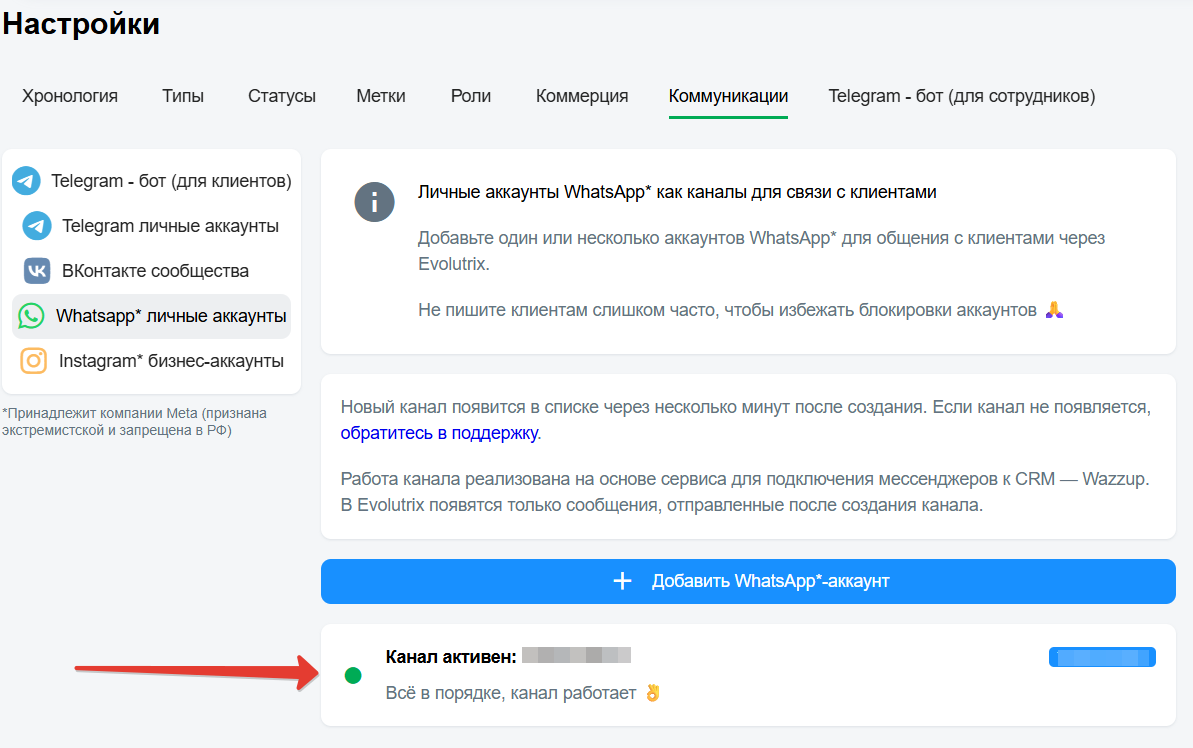Open Telegram - бот (для сотрудников) tab
Image resolution: width=1193 pixels, height=748 pixels.
coord(962,97)
